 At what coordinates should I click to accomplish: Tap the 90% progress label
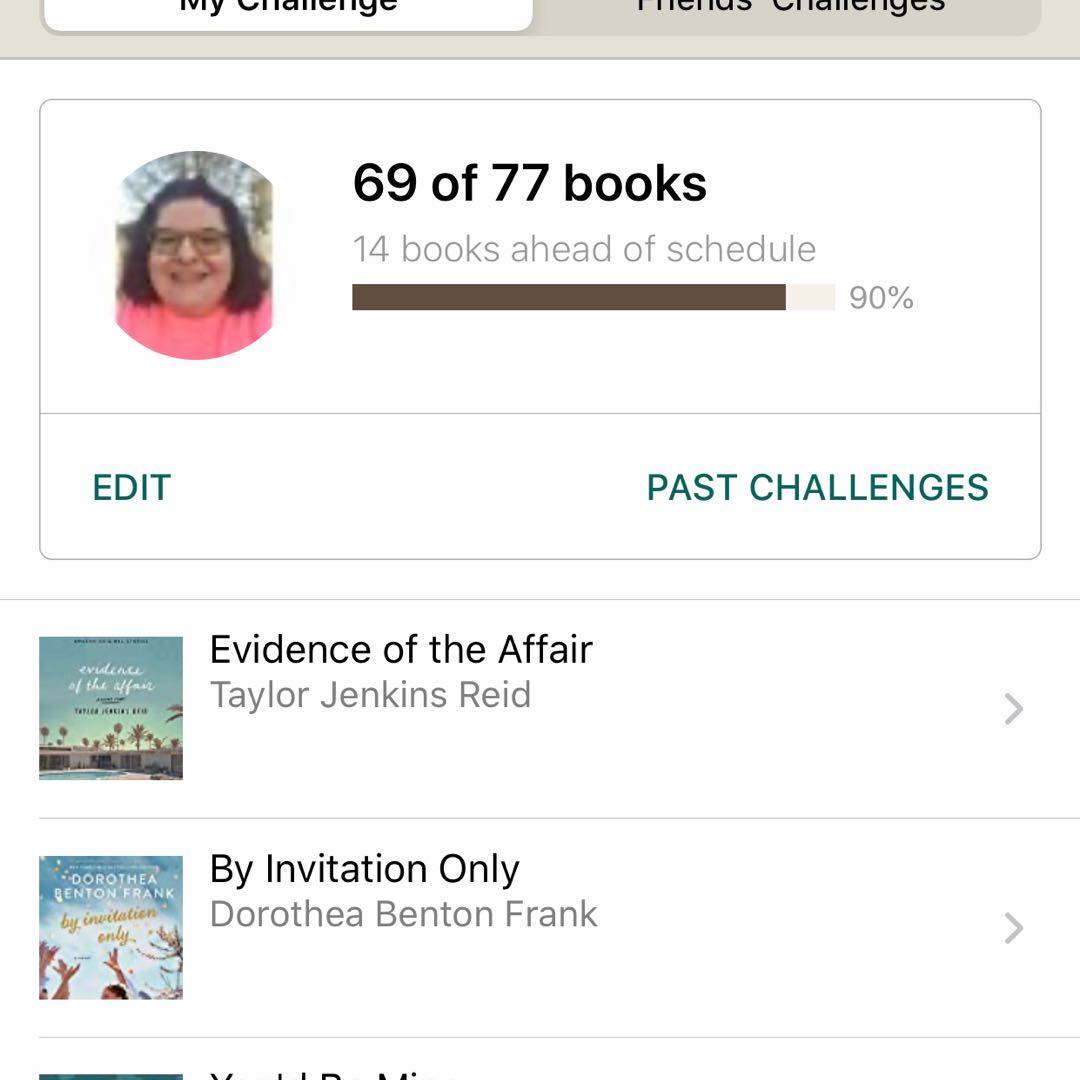(881, 298)
